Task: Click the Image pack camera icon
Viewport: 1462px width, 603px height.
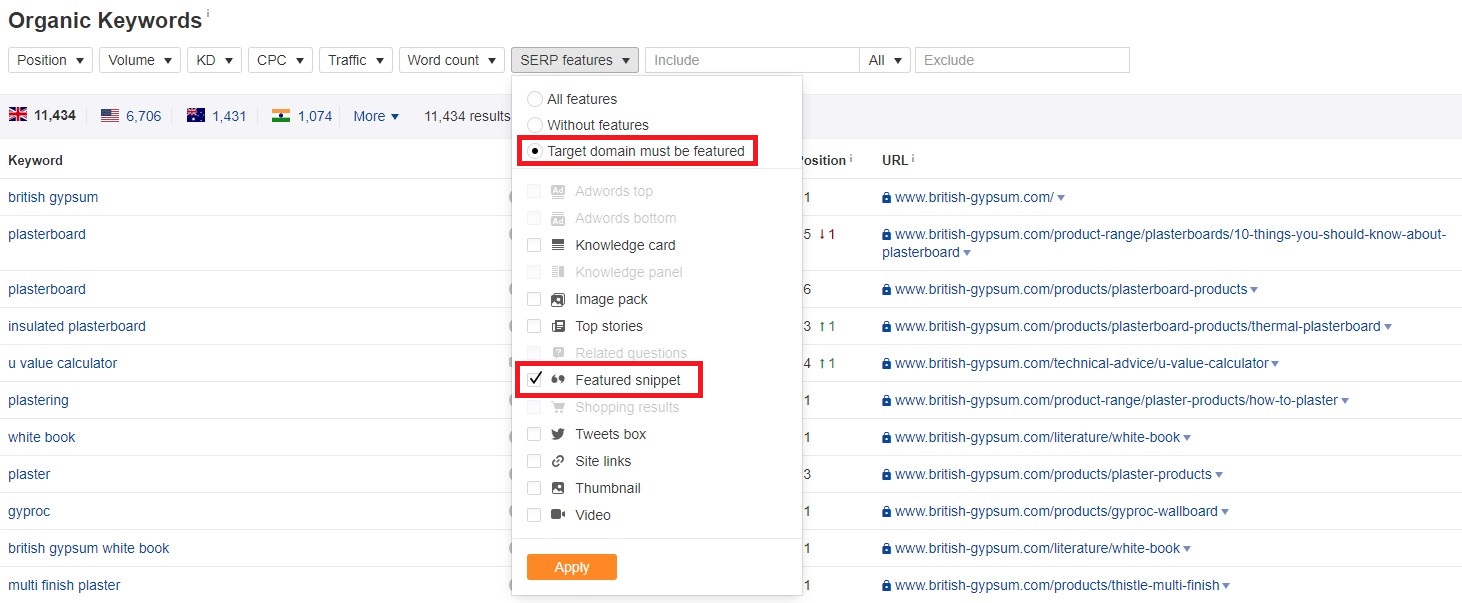Action: 557,299
